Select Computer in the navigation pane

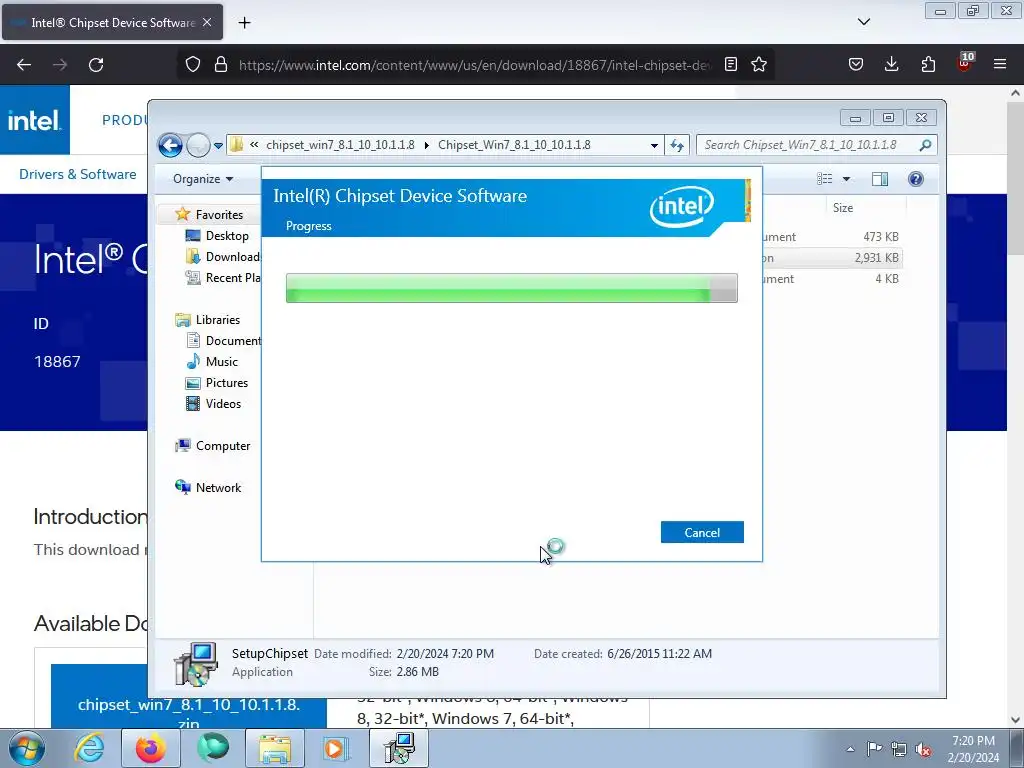(x=213, y=445)
